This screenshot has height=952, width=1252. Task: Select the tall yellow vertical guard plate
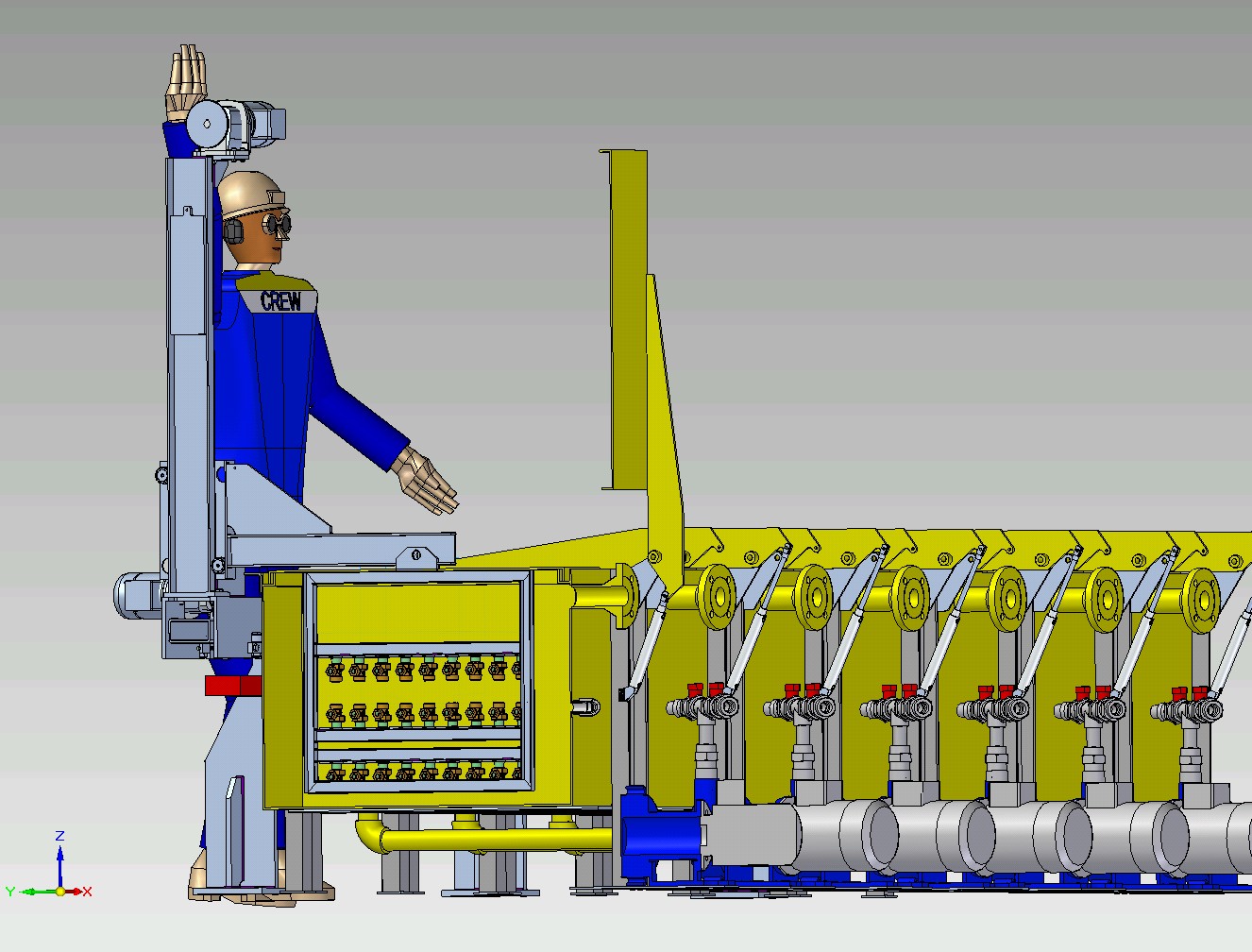pyautogui.click(x=627, y=319)
